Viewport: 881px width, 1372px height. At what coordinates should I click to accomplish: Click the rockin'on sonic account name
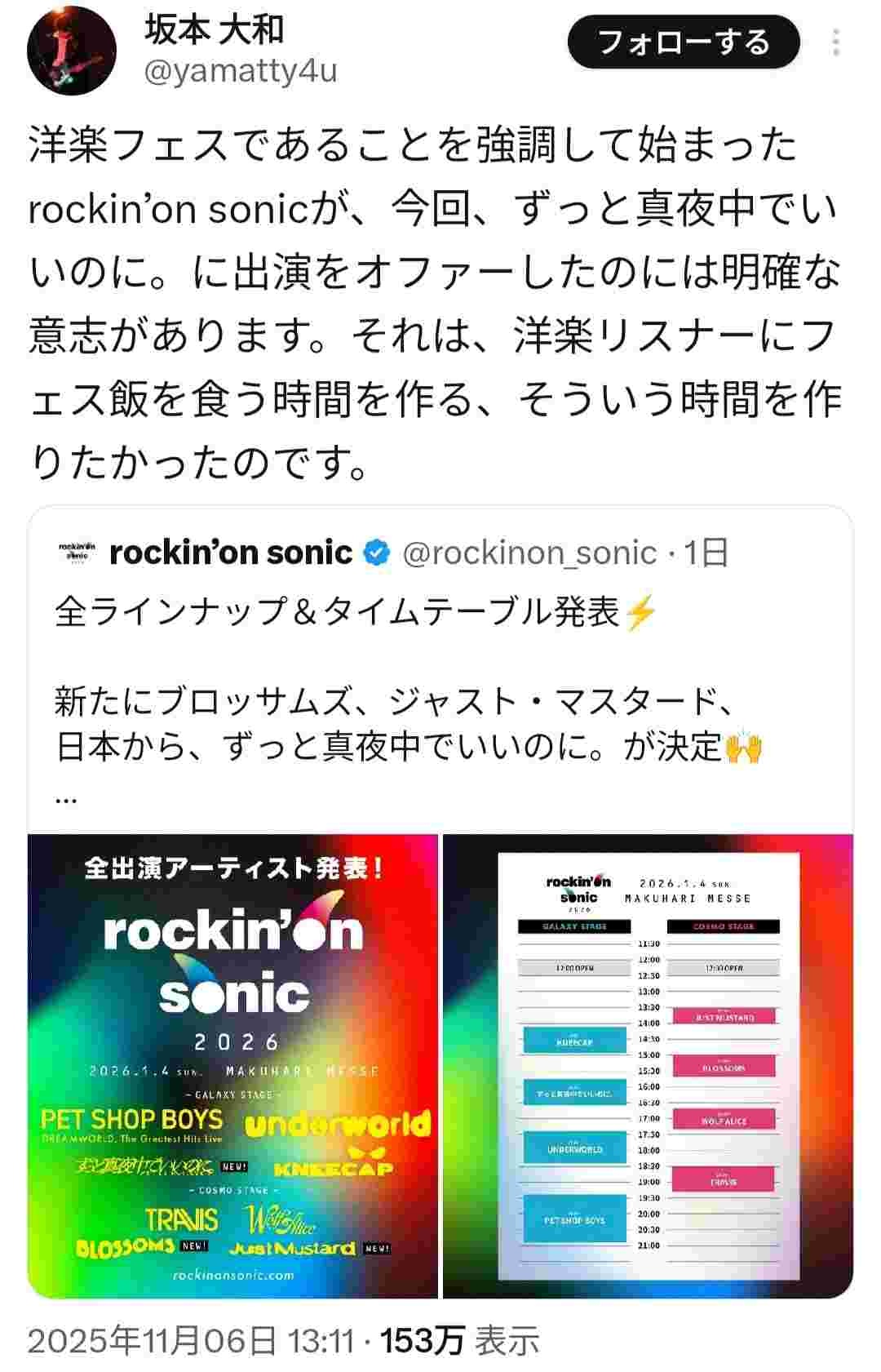click(231, 553)
